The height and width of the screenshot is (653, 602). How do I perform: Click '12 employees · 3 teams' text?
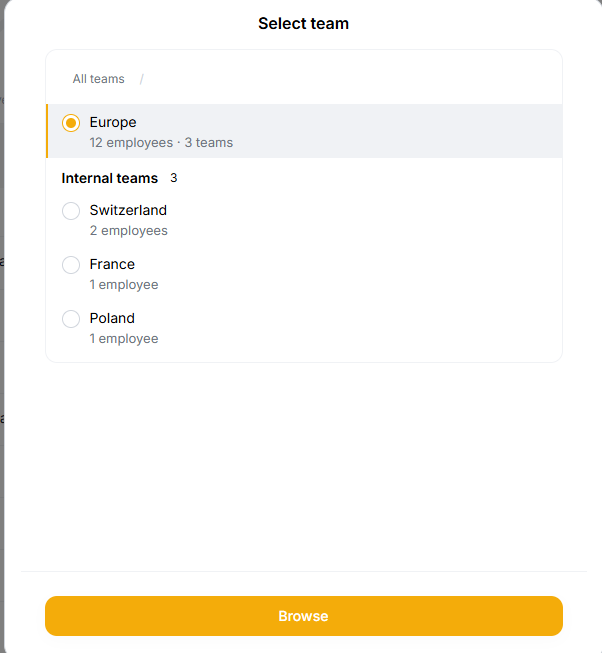coord(161,142)
